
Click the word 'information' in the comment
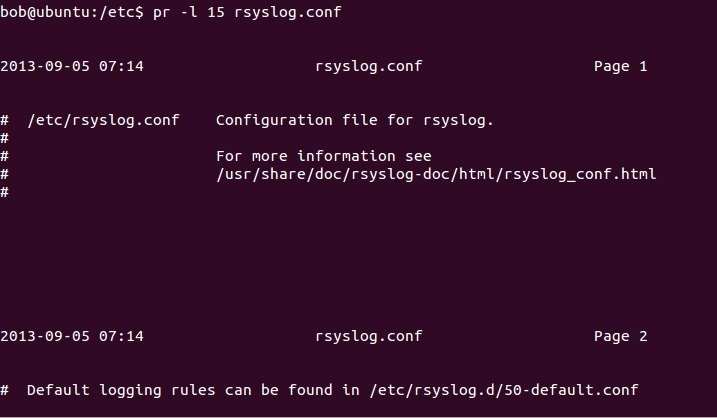346,156
